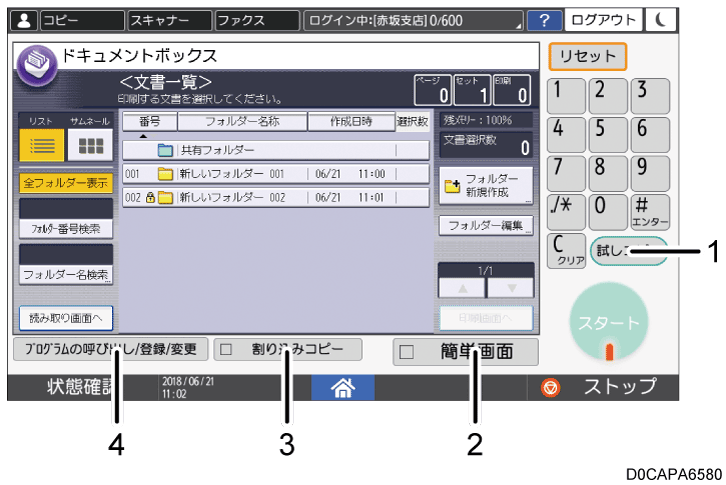The image size is (726, 485).
Task: Toggle 全フォルダー表示 button
Action: point(66,183)
